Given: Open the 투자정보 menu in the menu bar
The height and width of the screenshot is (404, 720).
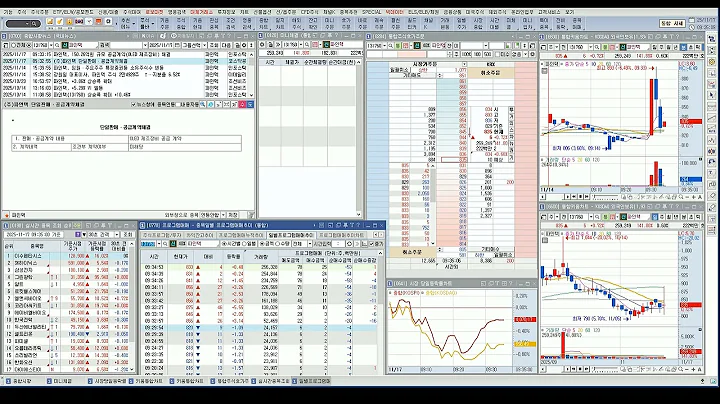Looking at the screenshot, I should tap(226, 12).
